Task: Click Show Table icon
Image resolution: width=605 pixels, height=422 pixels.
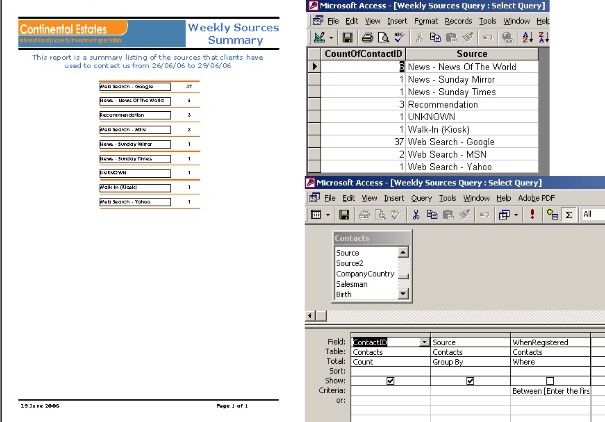Action: click(x=552, y=215)
